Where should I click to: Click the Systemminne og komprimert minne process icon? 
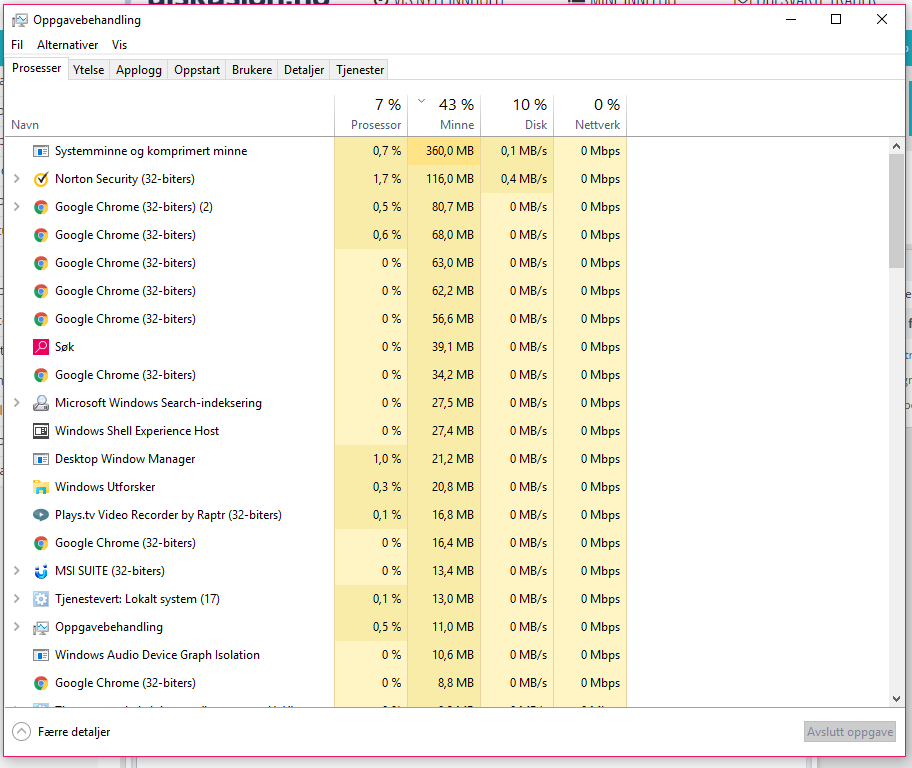[x=41, y=151]
